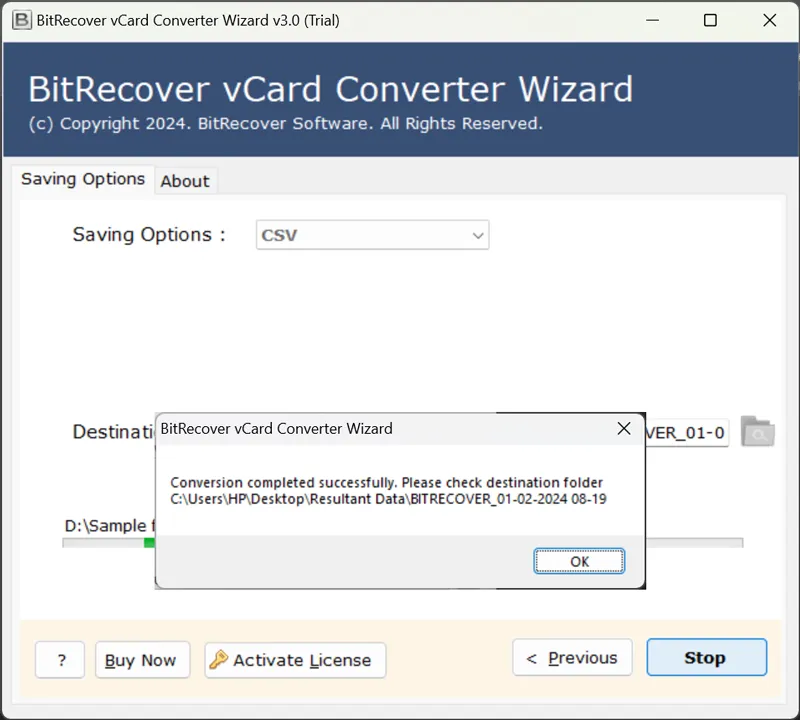Click the BitRecover app icon in title bar
Viewport: 800px width, 720px height.
tap(22, 20)
